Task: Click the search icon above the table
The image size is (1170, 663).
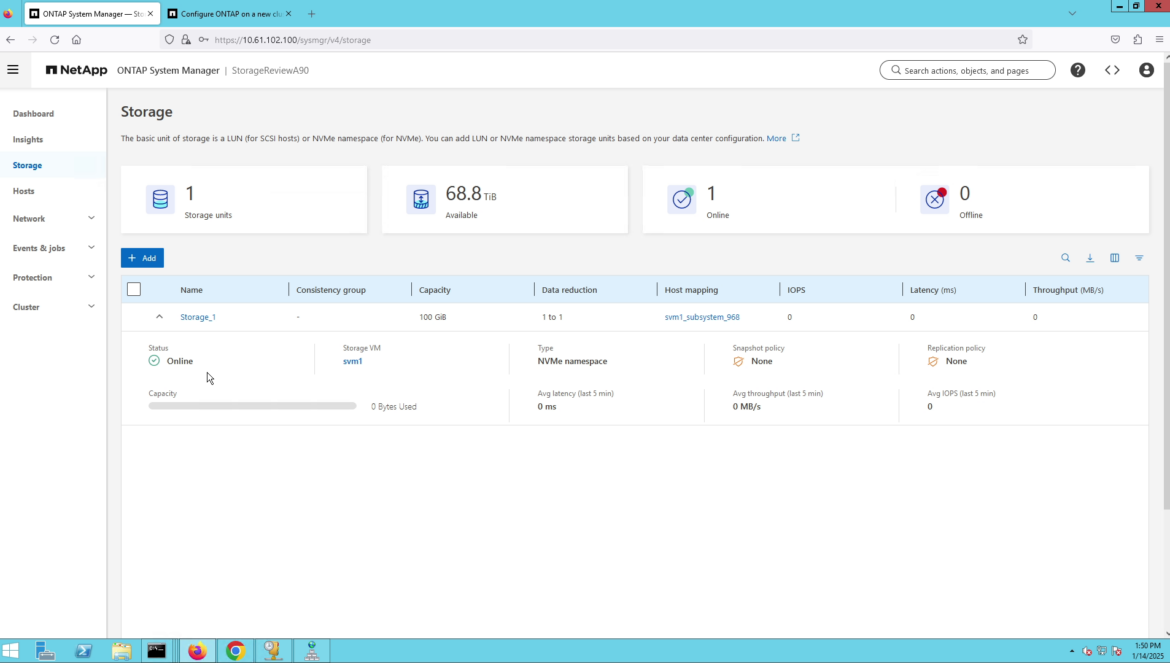Action: (x=1066, y=258)
